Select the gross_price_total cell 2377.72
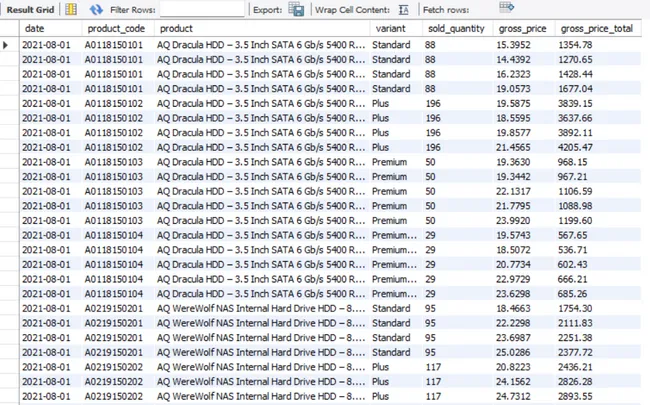Screen dimensions: 650x405 (575, 352)
